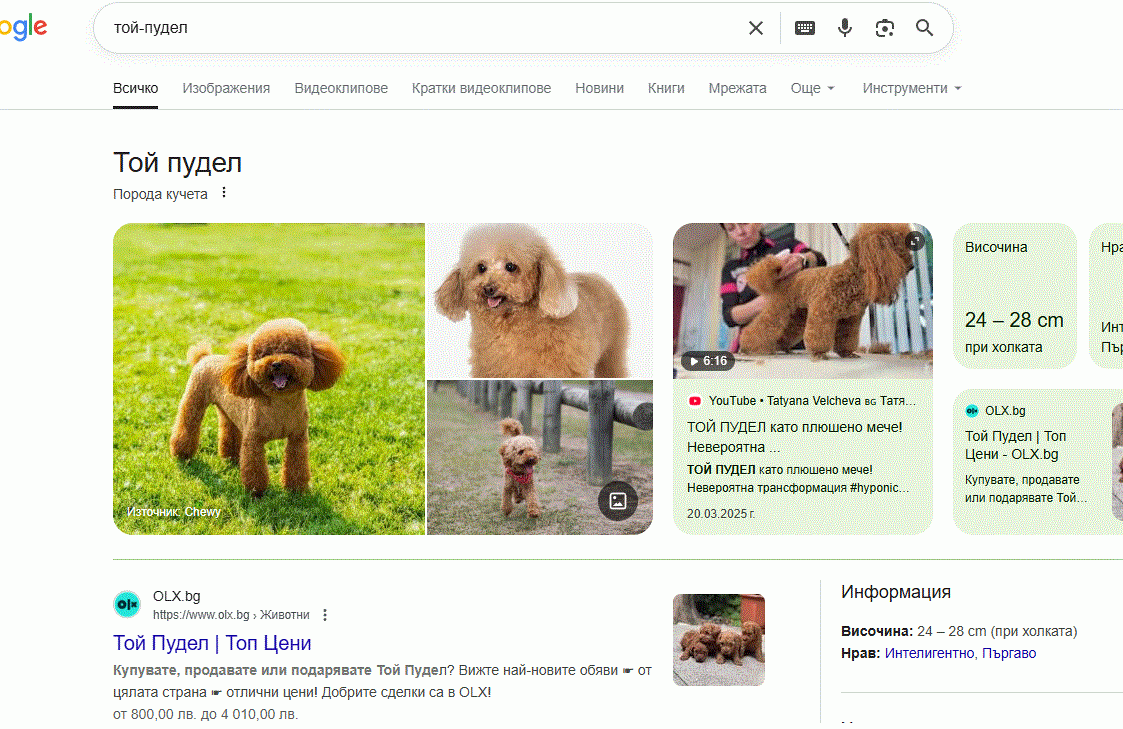
Task: Switch to the Новини tab
Action: (x=599, y=88)
